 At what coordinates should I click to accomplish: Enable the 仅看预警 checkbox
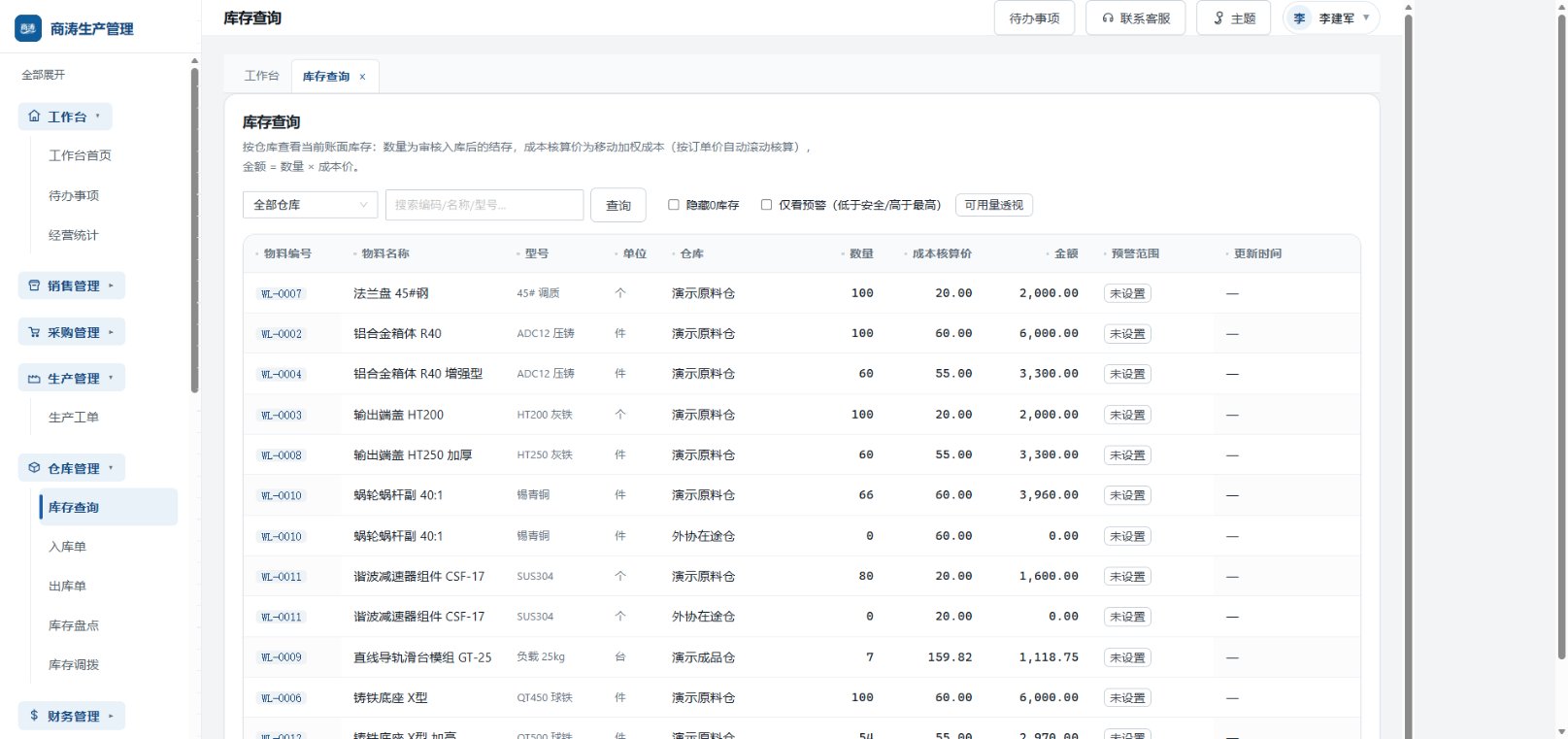tap(766, 205)
